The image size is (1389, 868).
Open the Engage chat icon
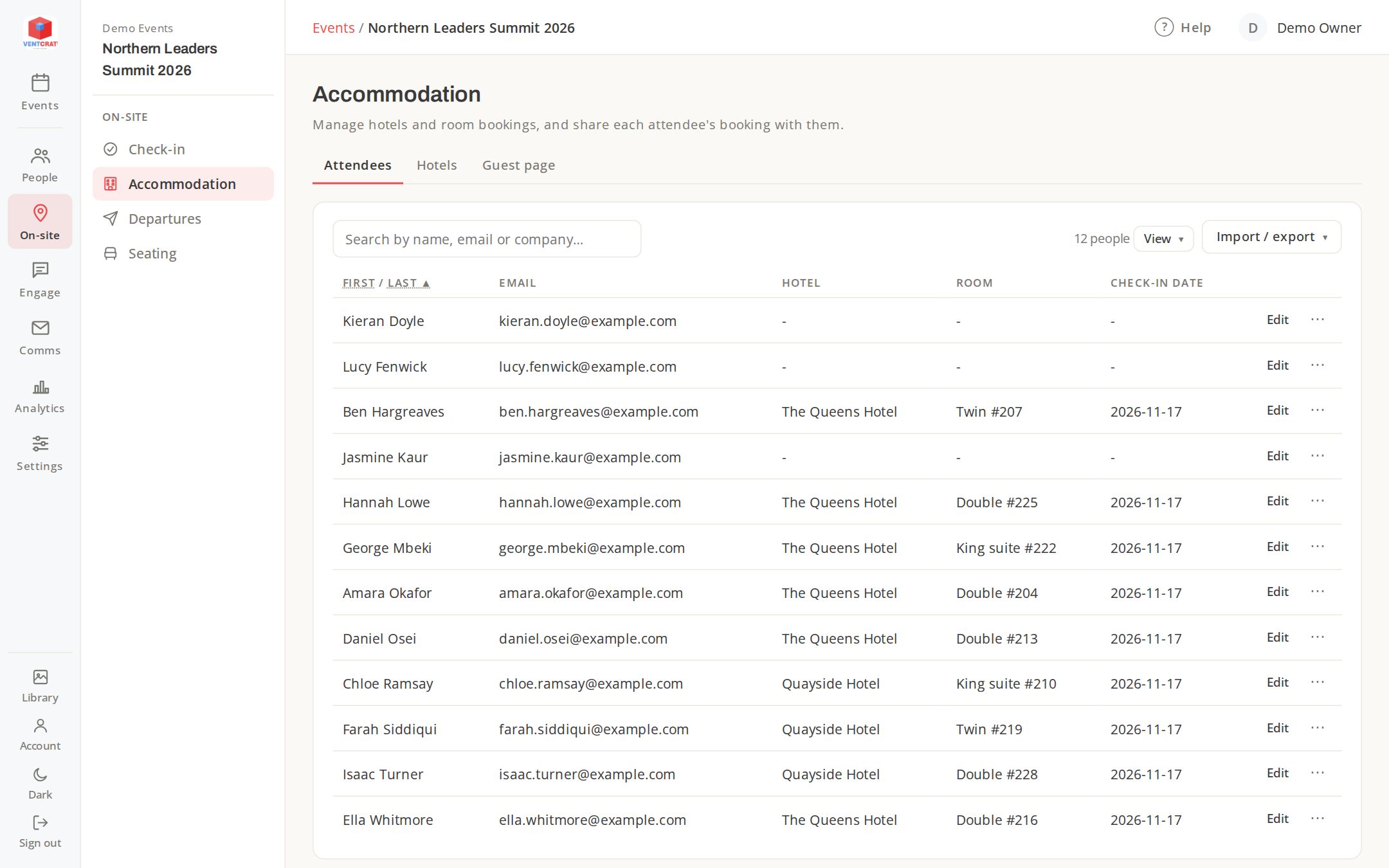(40, 270)
